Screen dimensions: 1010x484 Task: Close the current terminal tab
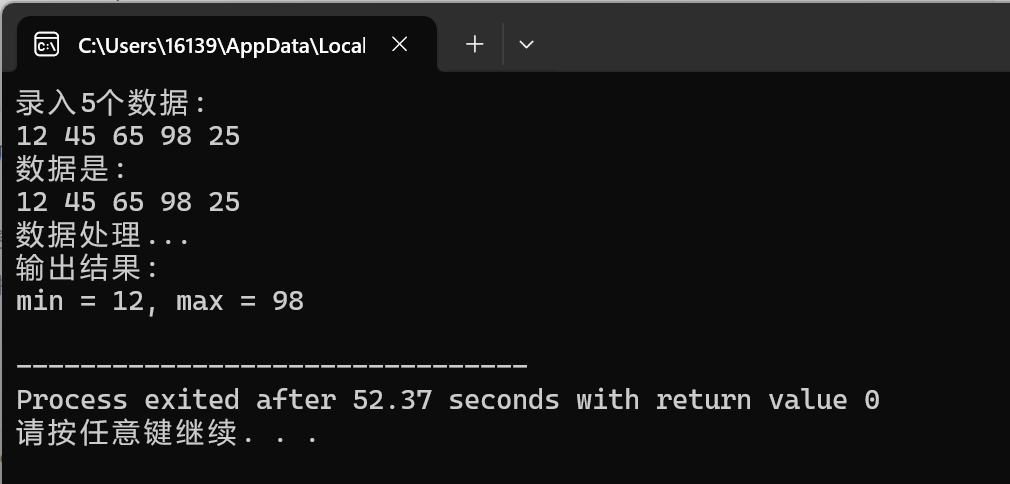pyautogui.click(x=400, y=44)
